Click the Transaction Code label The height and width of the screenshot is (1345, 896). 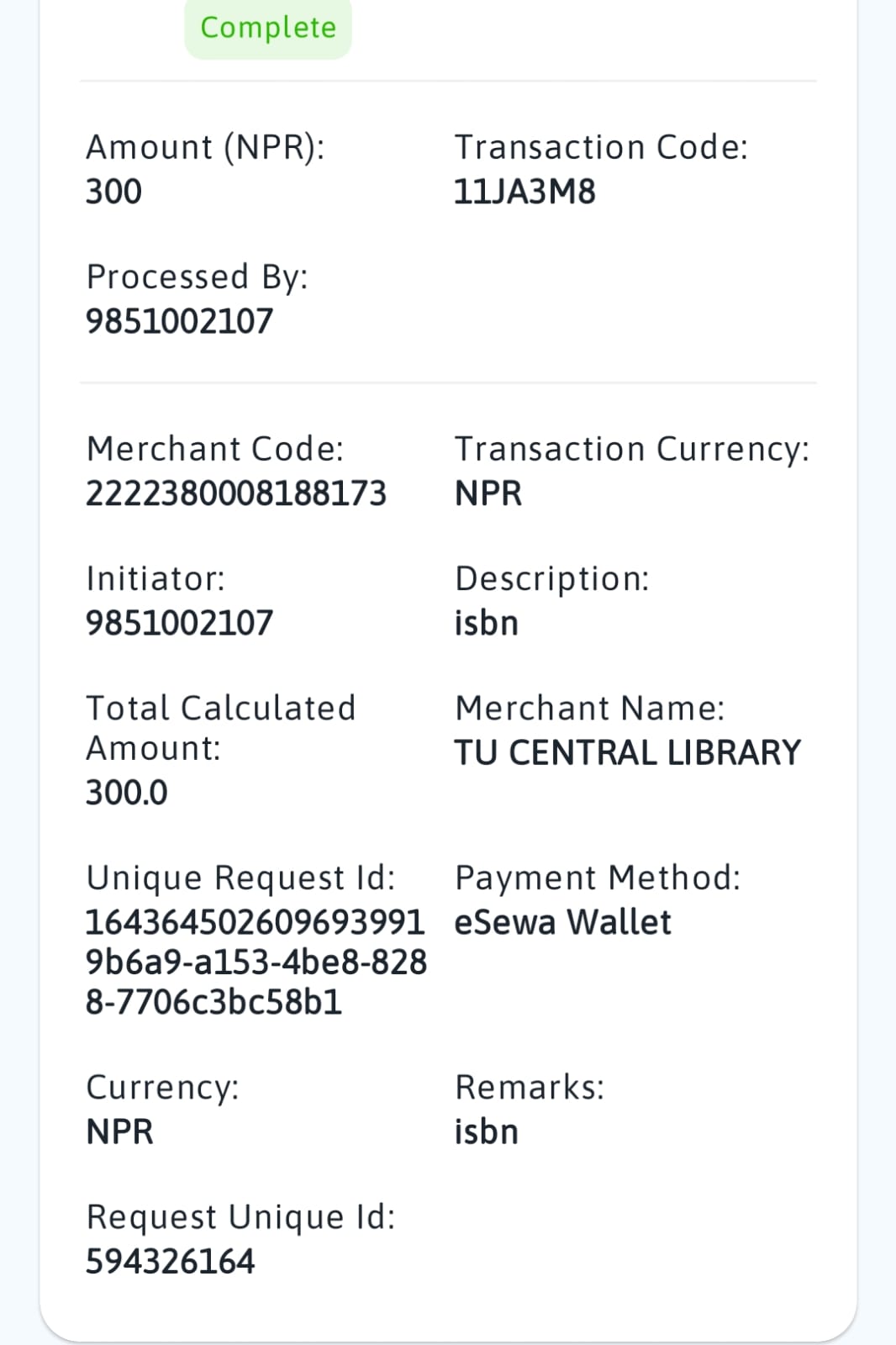point(601,147)
